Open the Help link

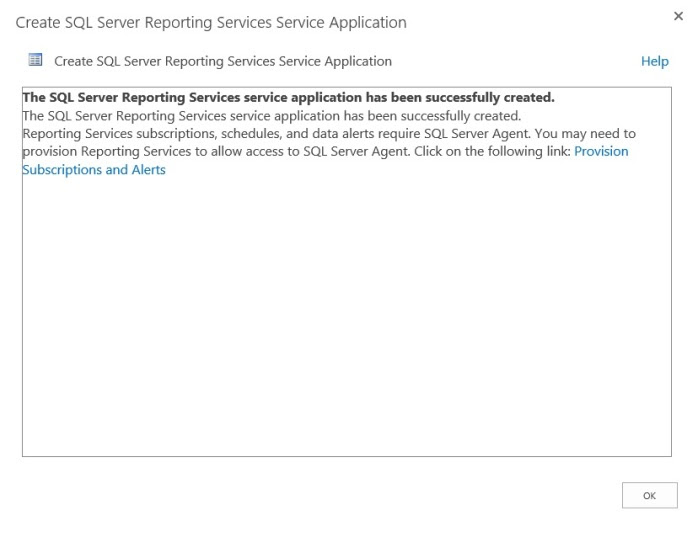pos(654,61)
